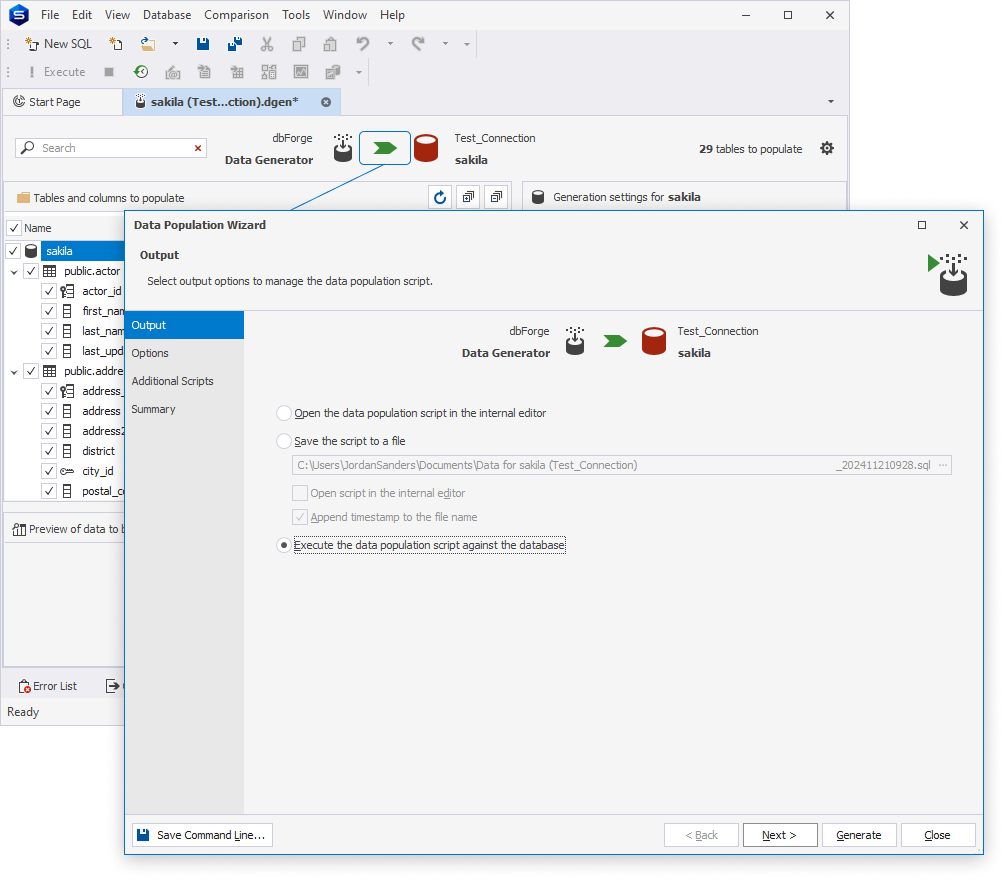Select Open script in internal editor radio
This screenshot has height=880, width=1004.
click(284, 413)
